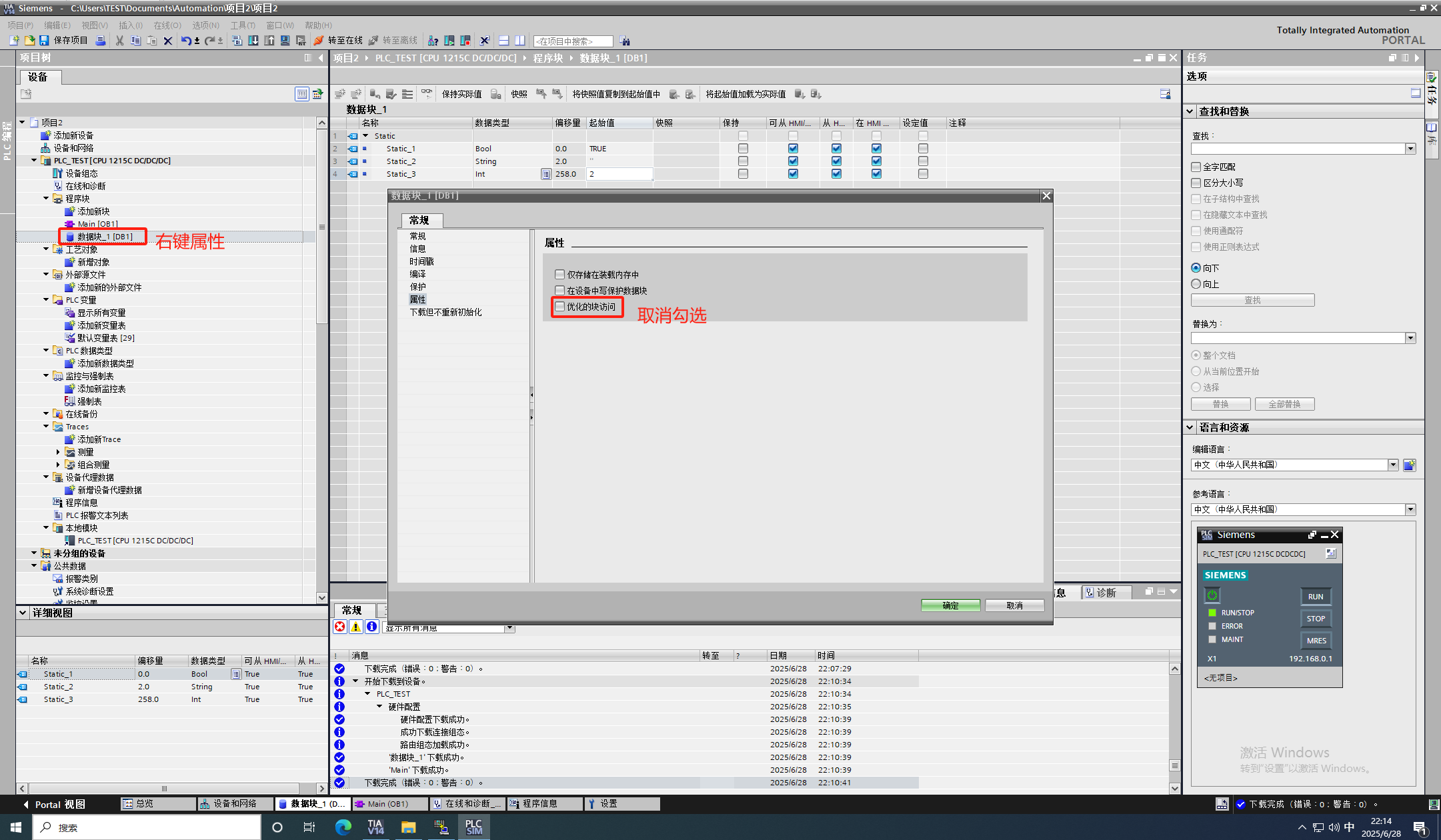Screen dimensions: 1441x840
Task: Open the message filter dropdown
Action: [x=509, y=627]
